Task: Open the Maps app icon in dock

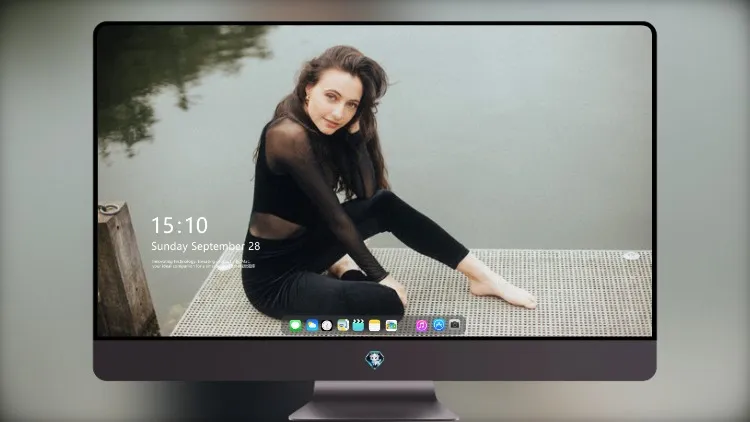Action: click(343, 325)
